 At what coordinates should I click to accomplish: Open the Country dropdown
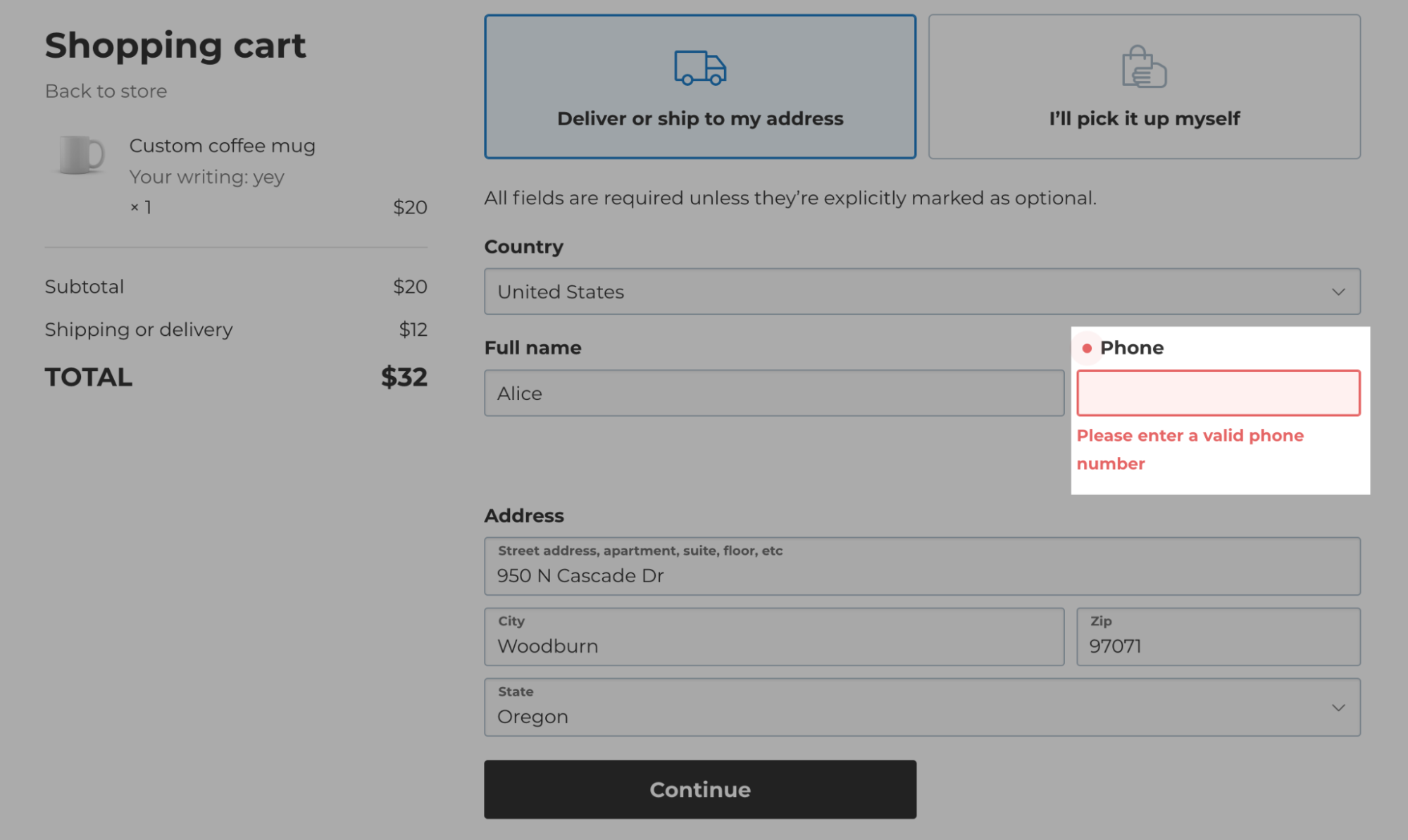pos(922,292)
